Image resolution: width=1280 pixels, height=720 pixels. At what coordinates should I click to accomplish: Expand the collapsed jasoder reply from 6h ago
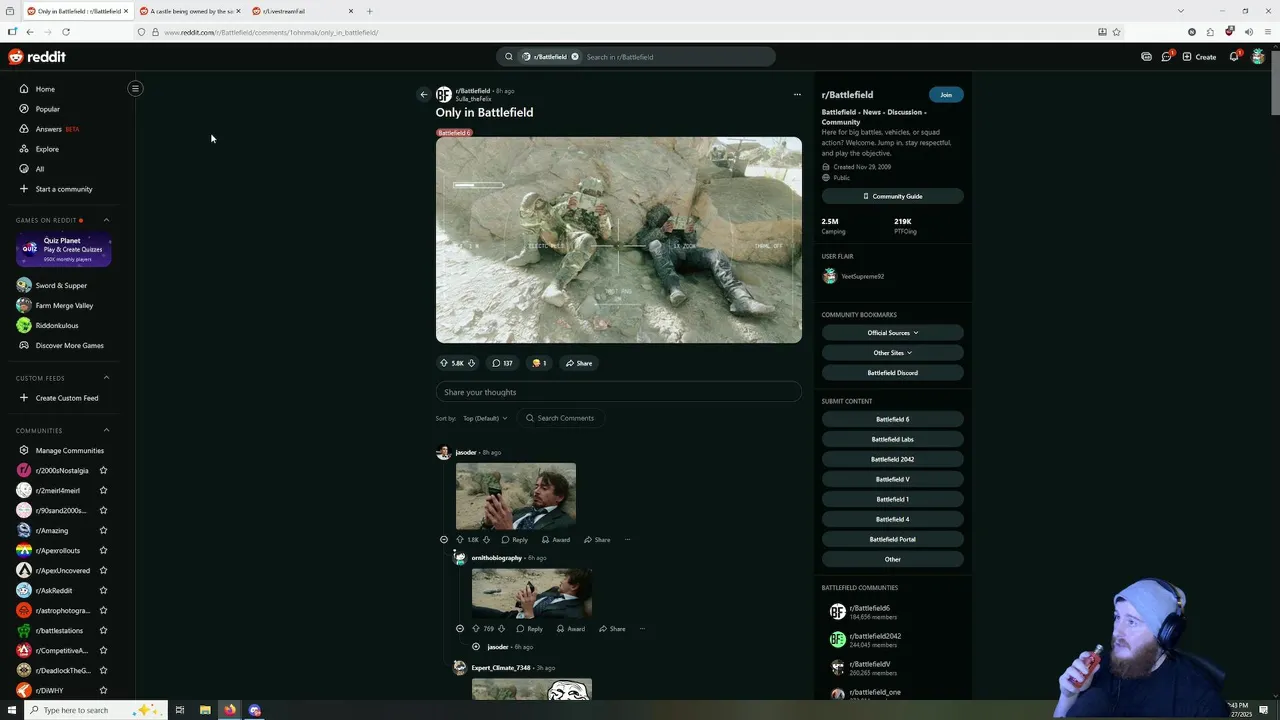(x=476, y=647)
